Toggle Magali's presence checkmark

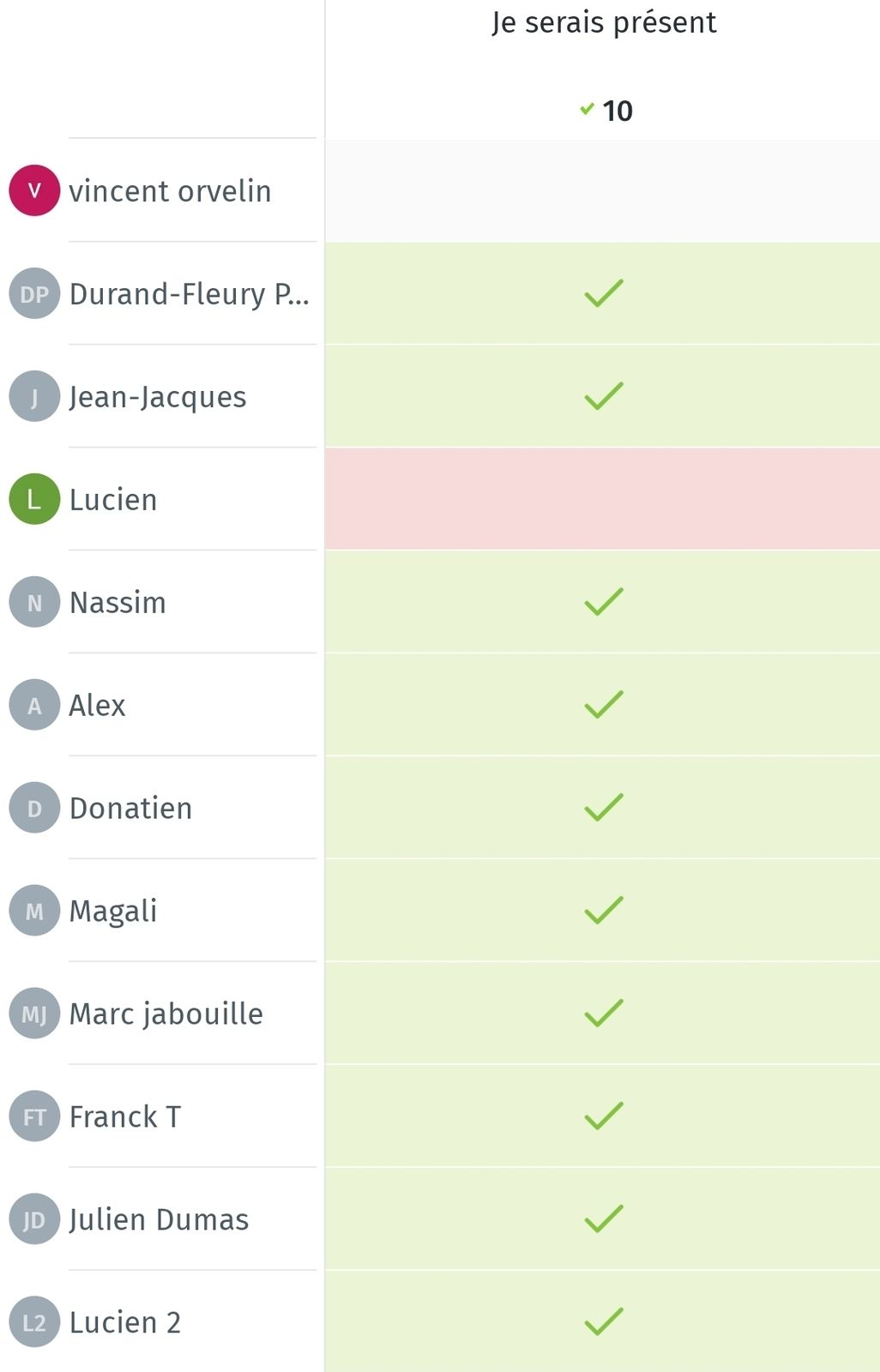[603, 911]
